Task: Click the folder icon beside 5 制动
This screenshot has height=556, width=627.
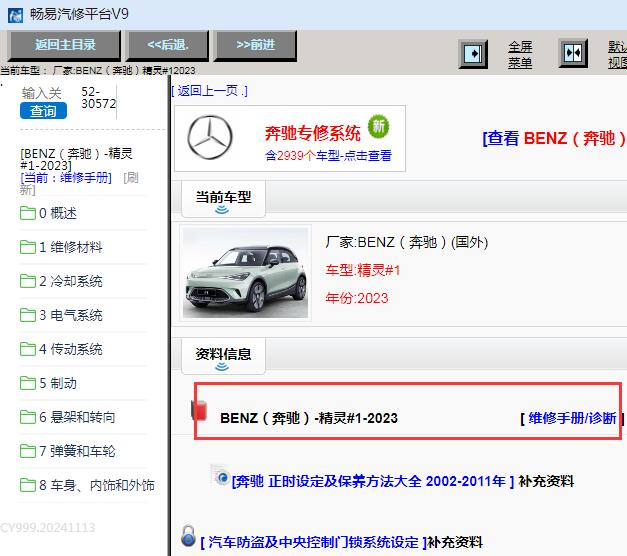Action: (x=28, y=383)
